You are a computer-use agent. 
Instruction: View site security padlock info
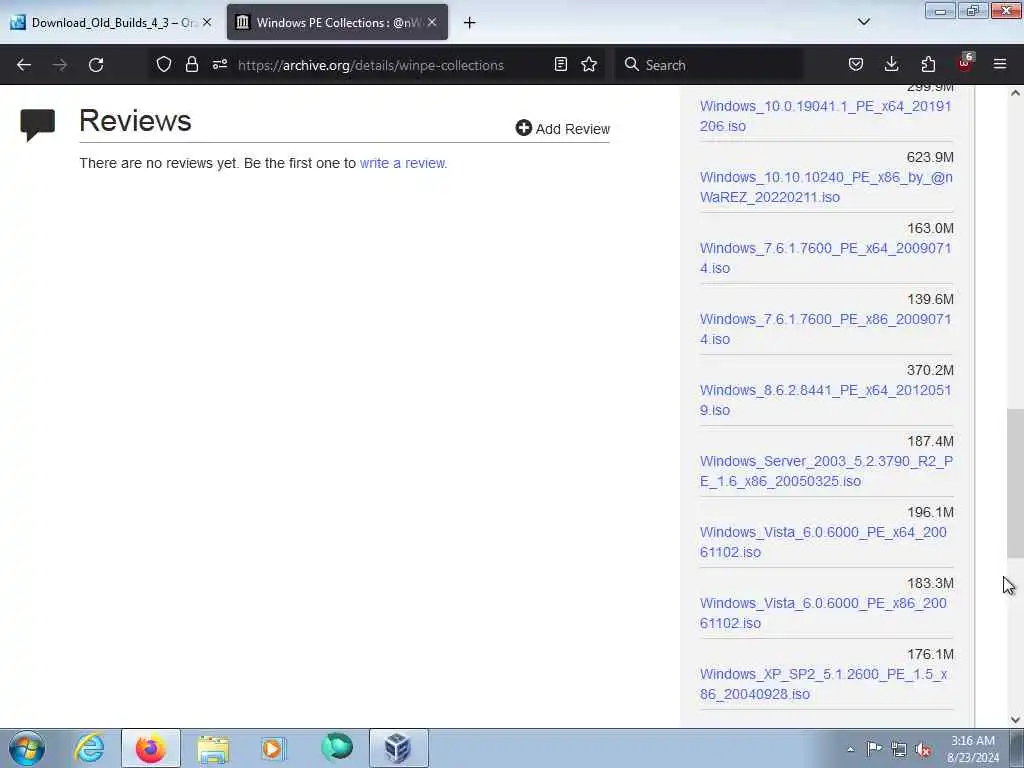(191, 64)
